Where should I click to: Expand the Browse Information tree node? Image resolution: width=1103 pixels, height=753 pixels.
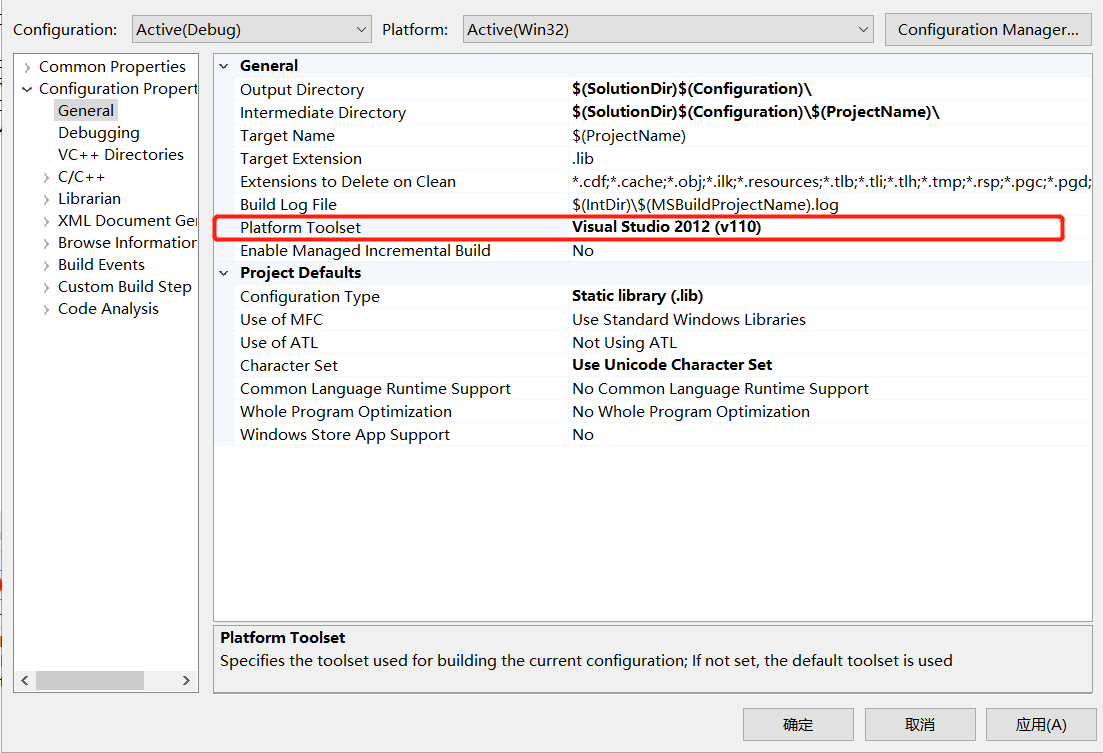(x=45, y=242)
